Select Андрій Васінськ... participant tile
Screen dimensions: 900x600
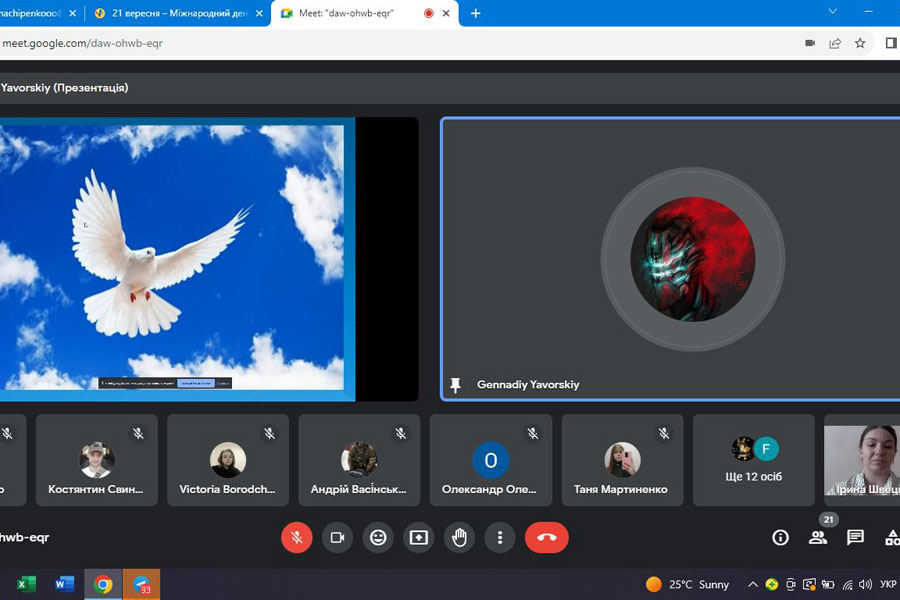[x=359, y=460]
